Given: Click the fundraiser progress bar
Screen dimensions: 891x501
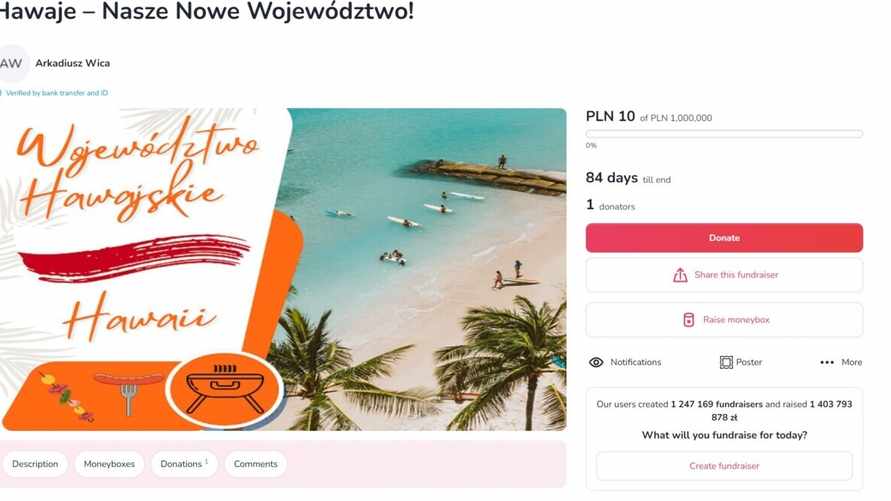Looking at the screenshot, I should tap(724, 134).
